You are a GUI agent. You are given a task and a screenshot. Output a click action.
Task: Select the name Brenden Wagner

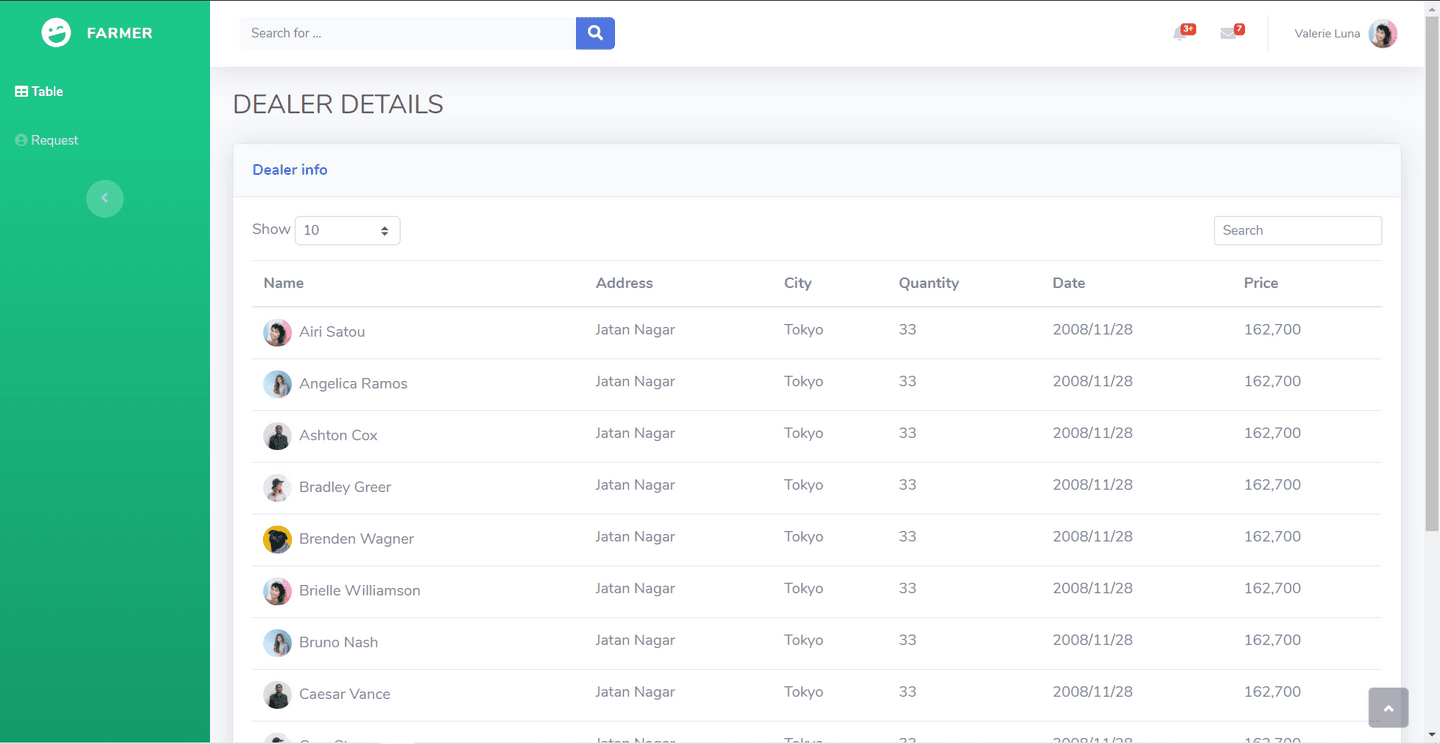(356, 539)
